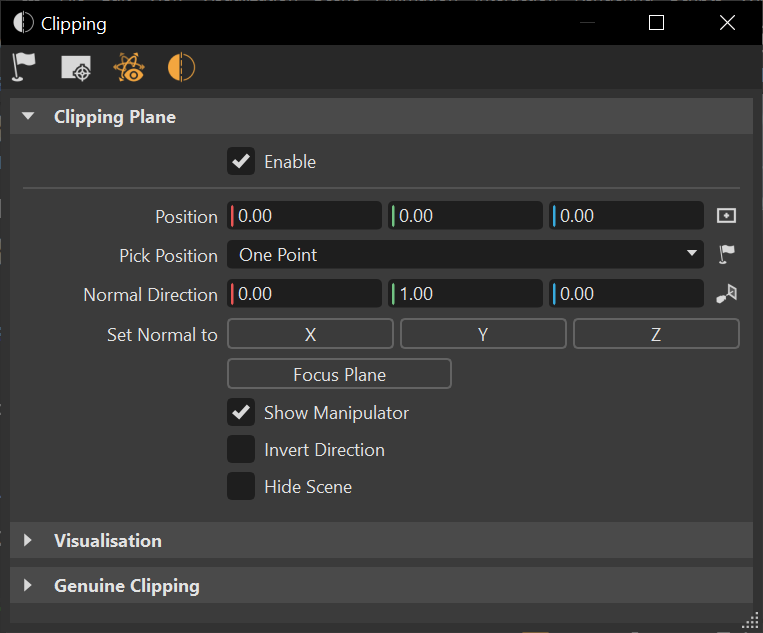Click the Normal Direction Y value field

tap(468, 294)
